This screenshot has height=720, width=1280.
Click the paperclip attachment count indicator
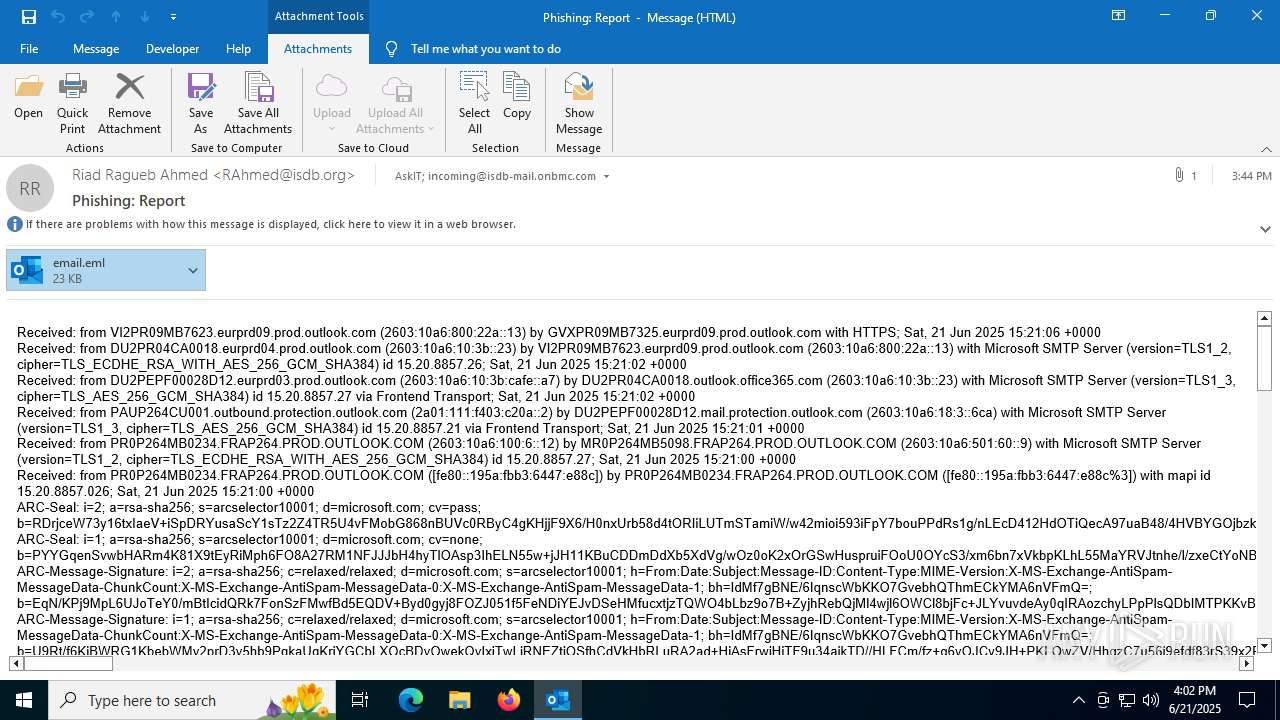[1185, 175]
